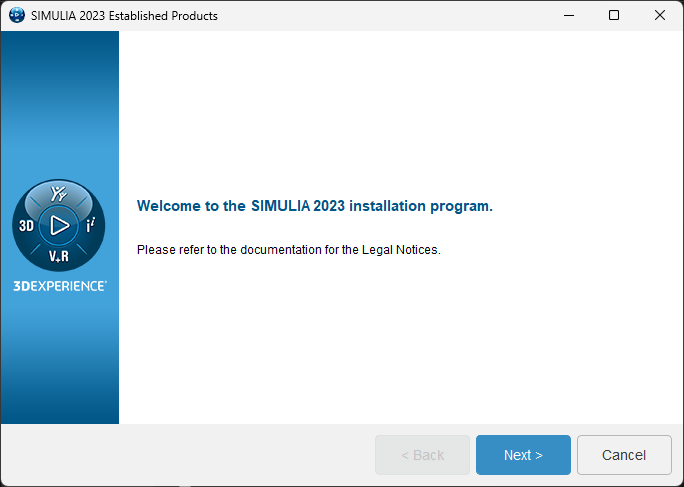The height and width of the screenshot is (487, 684).
Task: Click the V+R quadrant of the compass
Action: pos(59,256)
